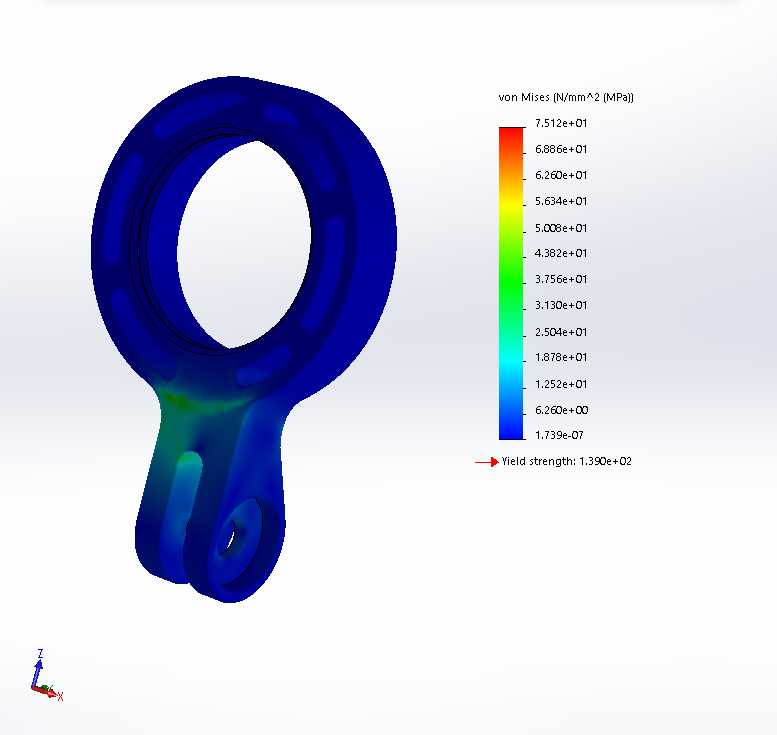Select the legend value 1.252e+01
The width and height of the screenshot is (777, 735).
561,384
